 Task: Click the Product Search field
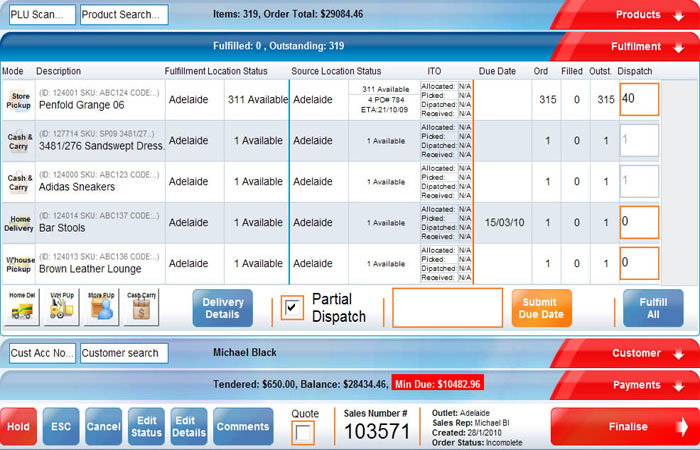pyautogui.click(x=124, y=15)
